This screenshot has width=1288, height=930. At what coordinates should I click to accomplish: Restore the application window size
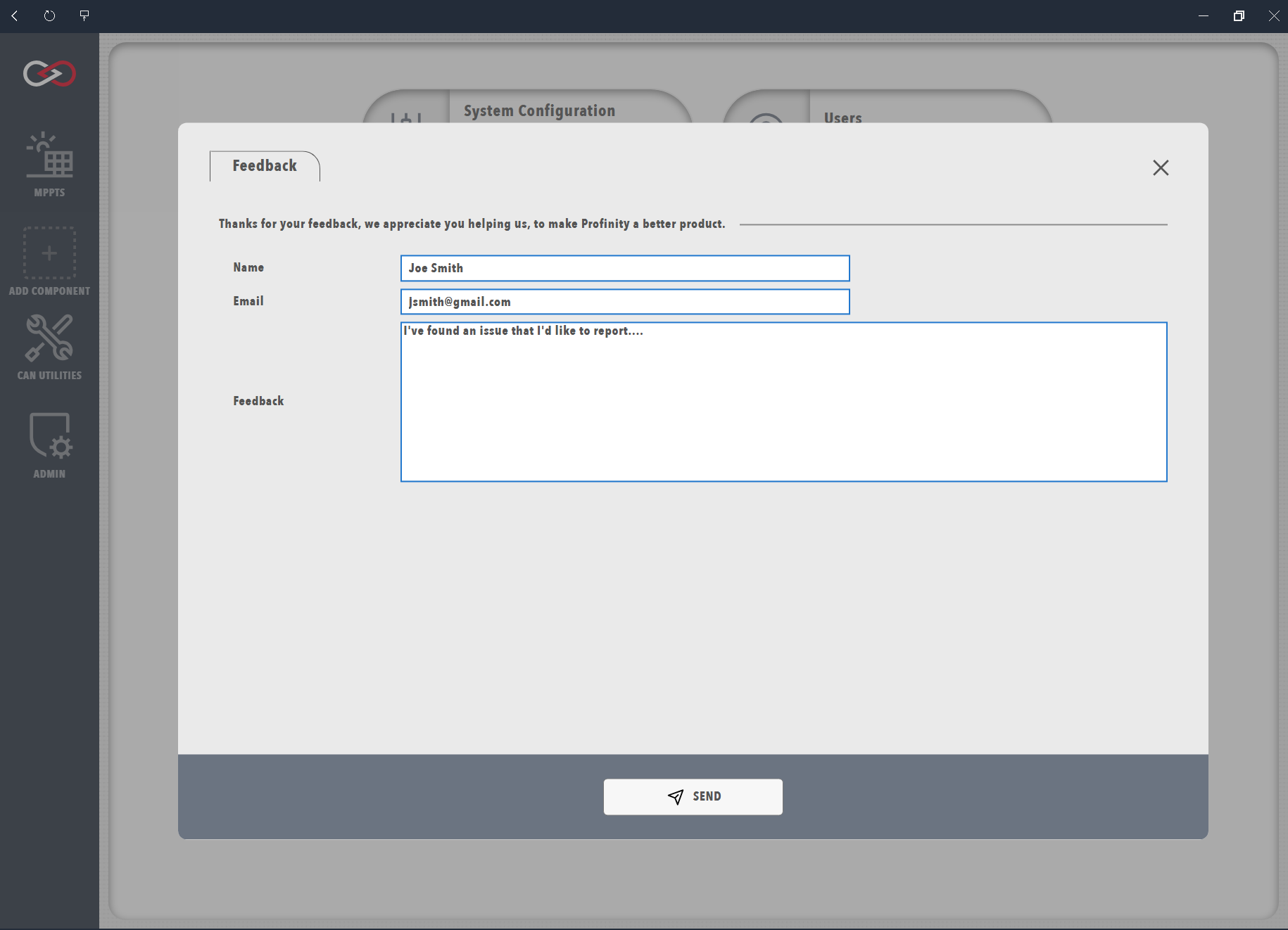click(x=1239, y=15)
